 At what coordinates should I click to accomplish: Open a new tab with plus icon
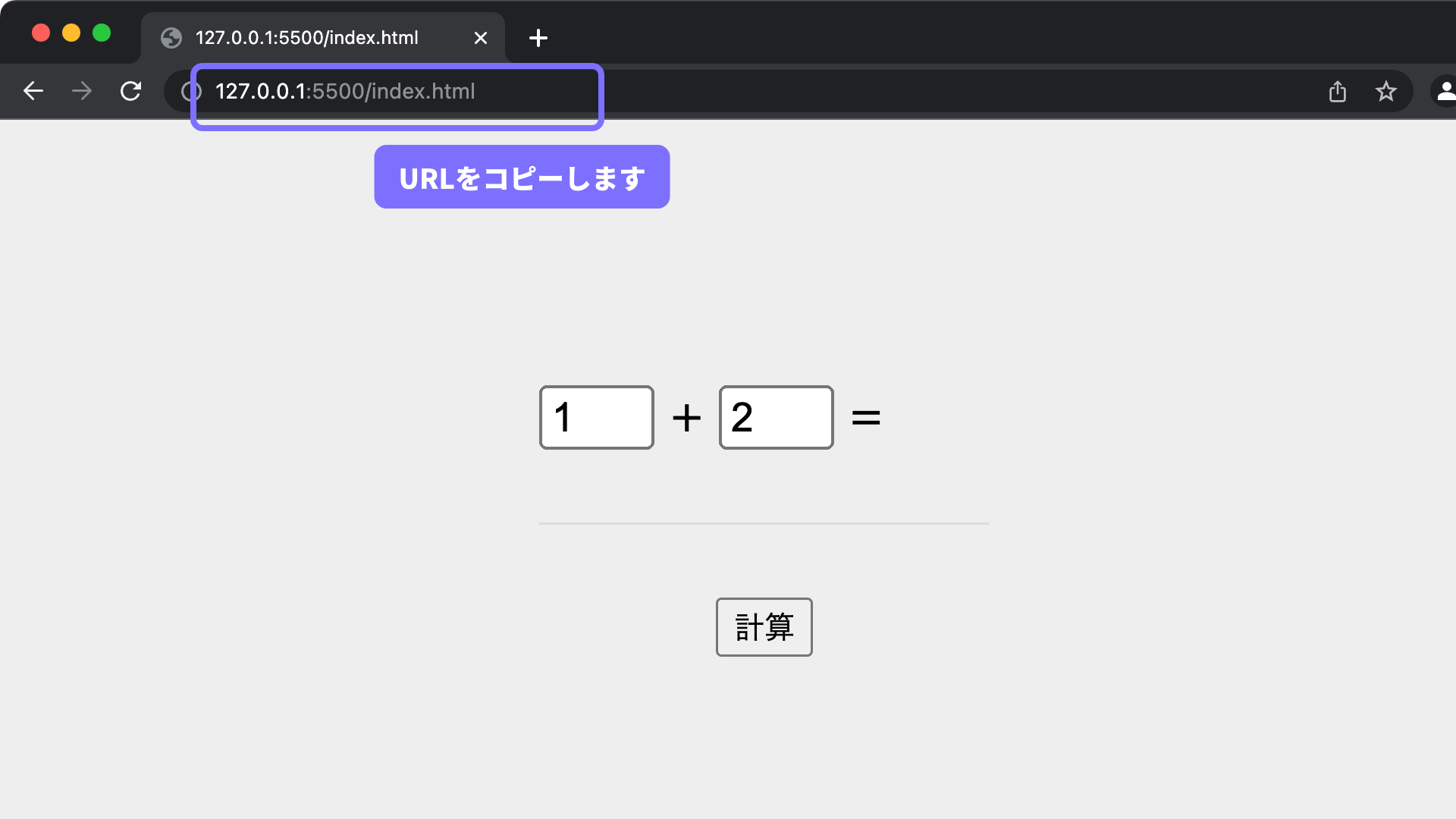point(538,38)
